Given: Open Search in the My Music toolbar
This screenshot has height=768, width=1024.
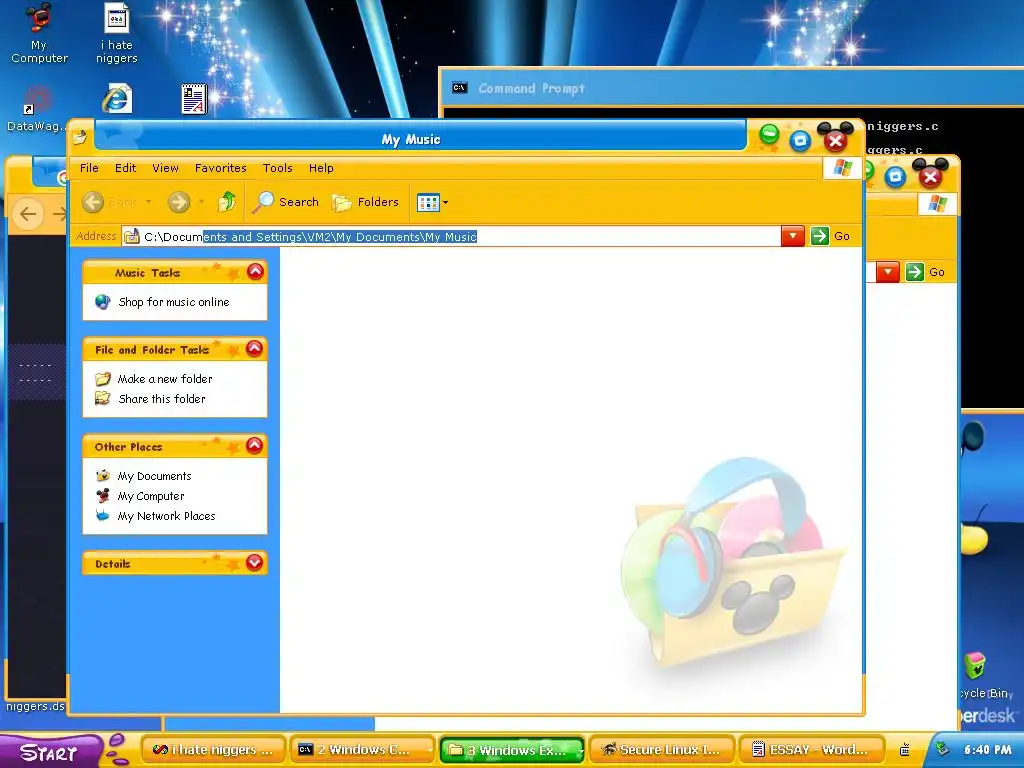Looking at the screenshot, I should tap(287, 202).
